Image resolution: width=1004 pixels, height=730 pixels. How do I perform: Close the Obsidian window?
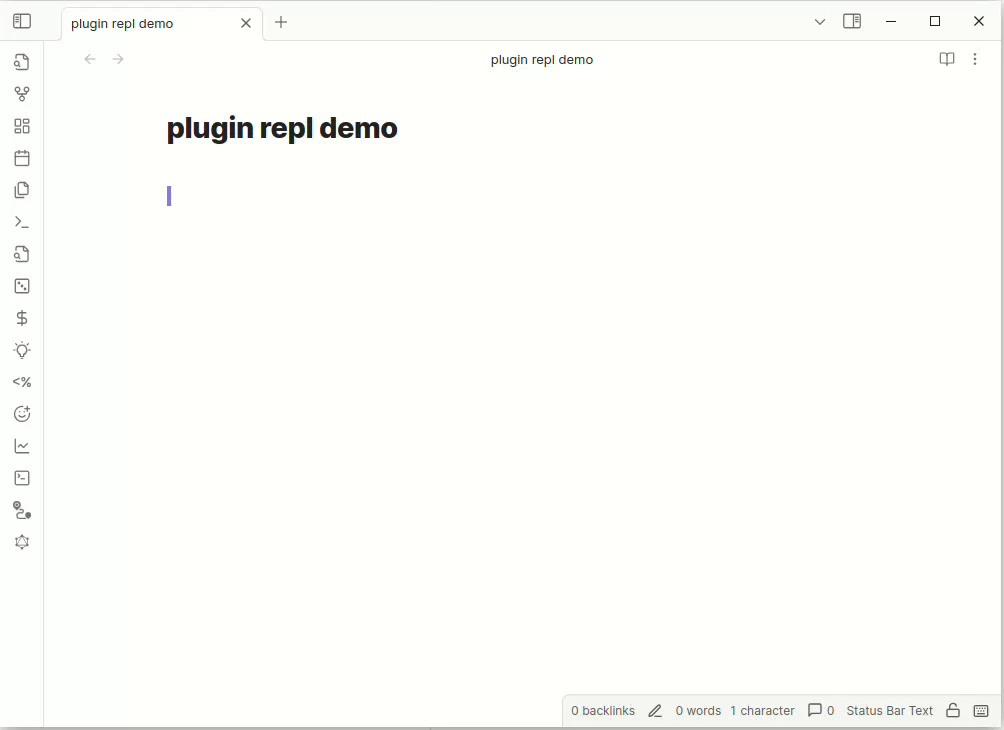(x=978, y=22)
